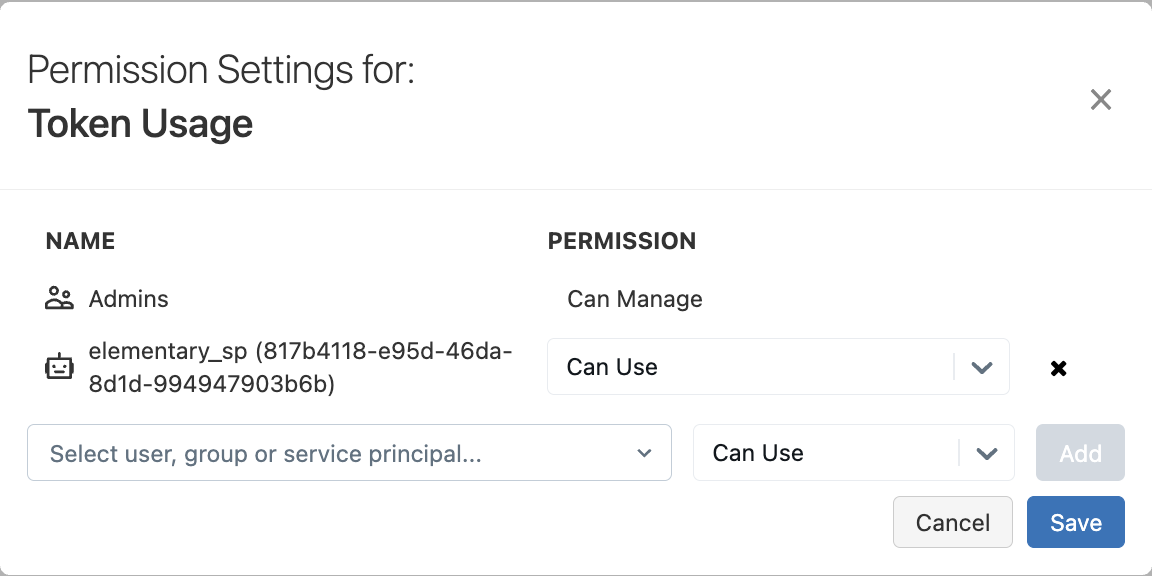Expand the user, group or service principal selector

point(349,453)
